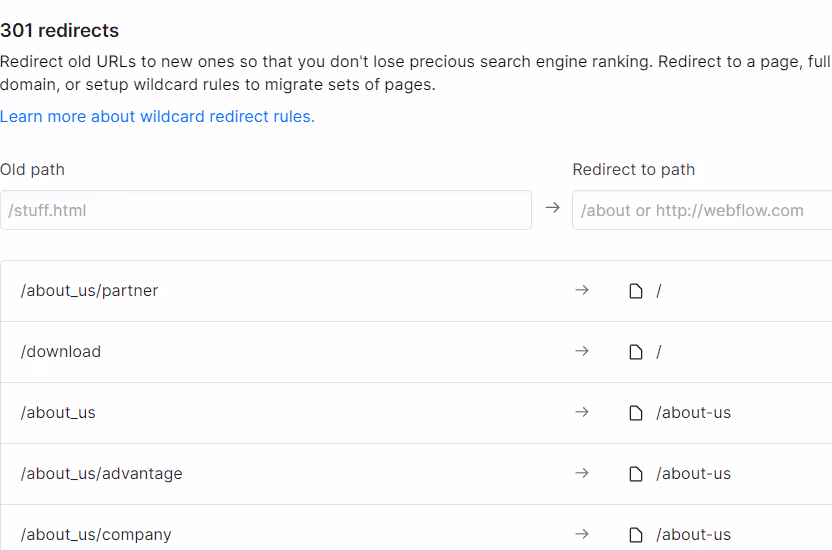The height and width of the screenshot is (550, 832).
Task: Click the page icon in /download row
Action: 636,352
